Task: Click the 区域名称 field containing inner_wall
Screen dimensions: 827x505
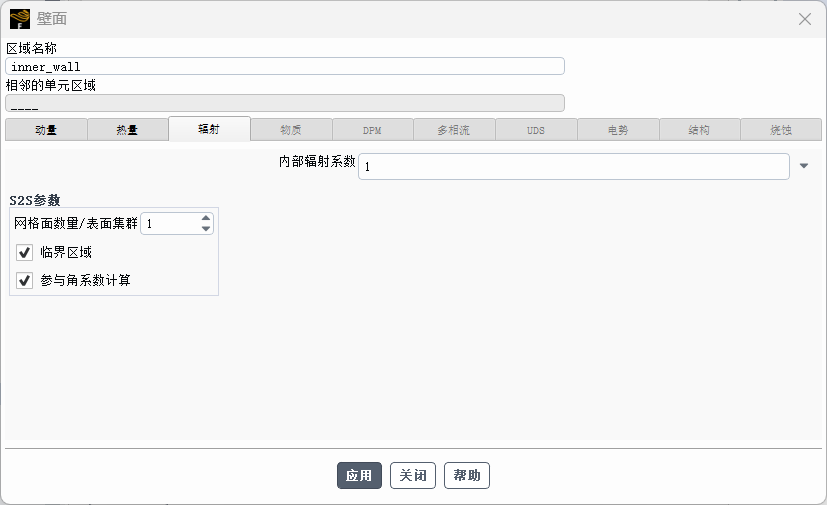Action: click(285, 66)
